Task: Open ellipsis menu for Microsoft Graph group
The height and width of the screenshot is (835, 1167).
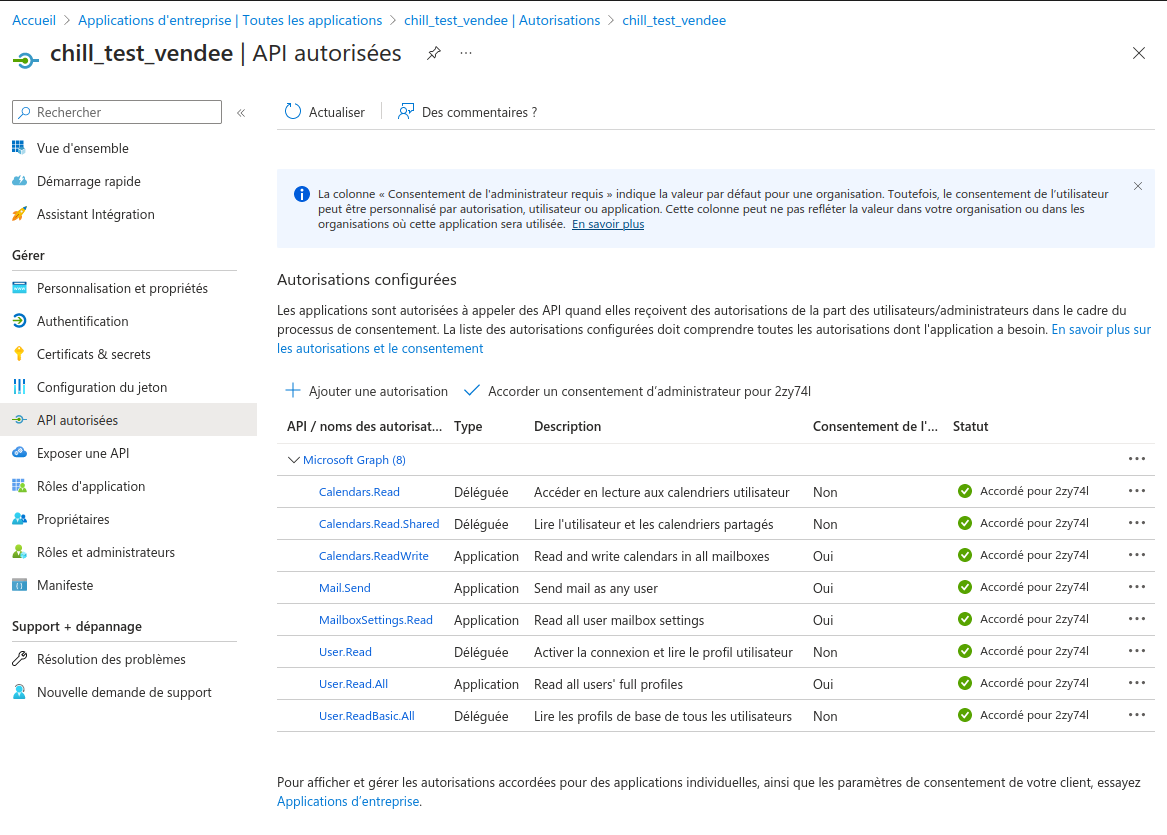Action: [x=1136, y=459]
